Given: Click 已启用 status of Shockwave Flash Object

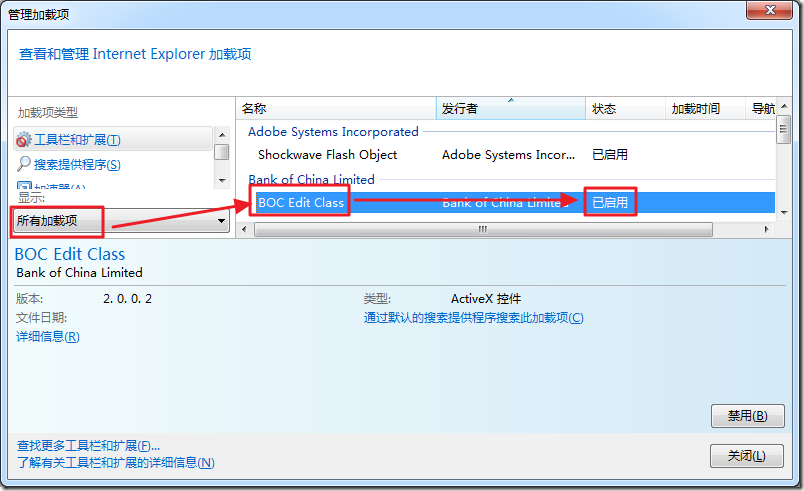Looking at the screenshot, I should tap(610, 155).
